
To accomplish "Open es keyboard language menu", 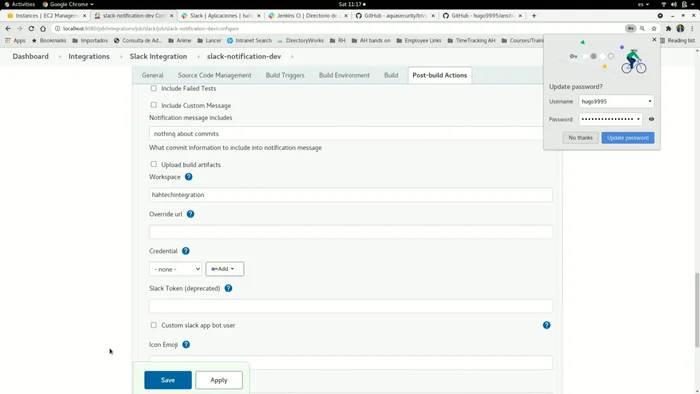I will (643, 4).
